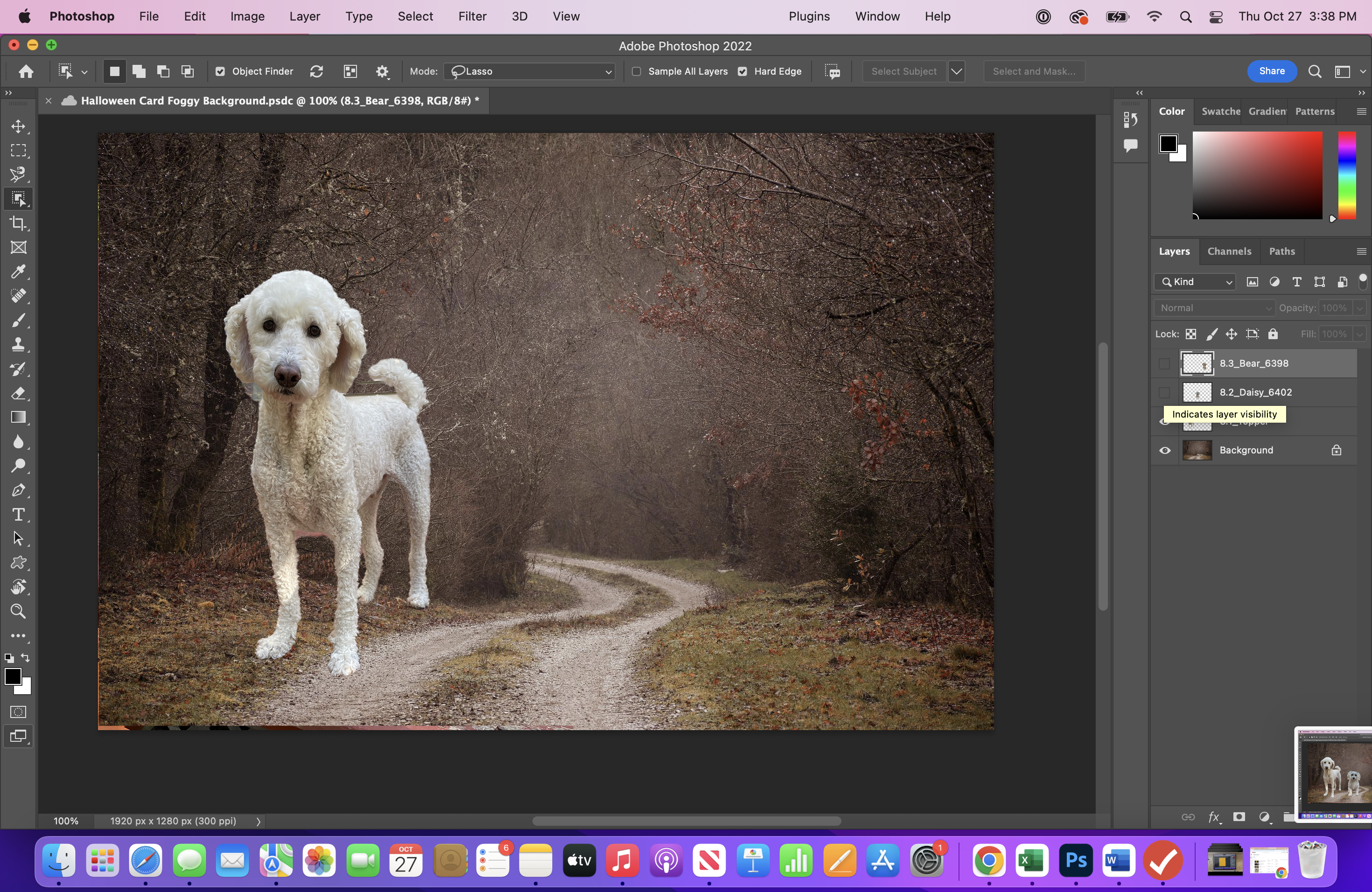Switch to the Channels tab
This screenshot has height=892, width=1372.
point(1229,251)
